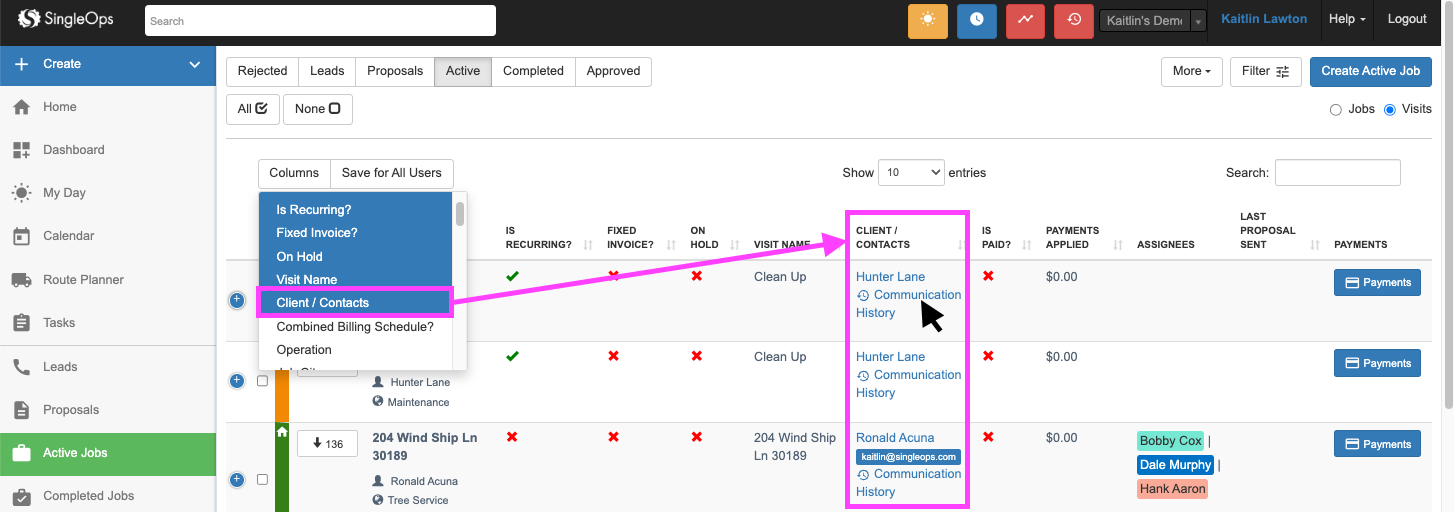
Task: Click the red history clock icon button
Action: (x=1074, y=20)
